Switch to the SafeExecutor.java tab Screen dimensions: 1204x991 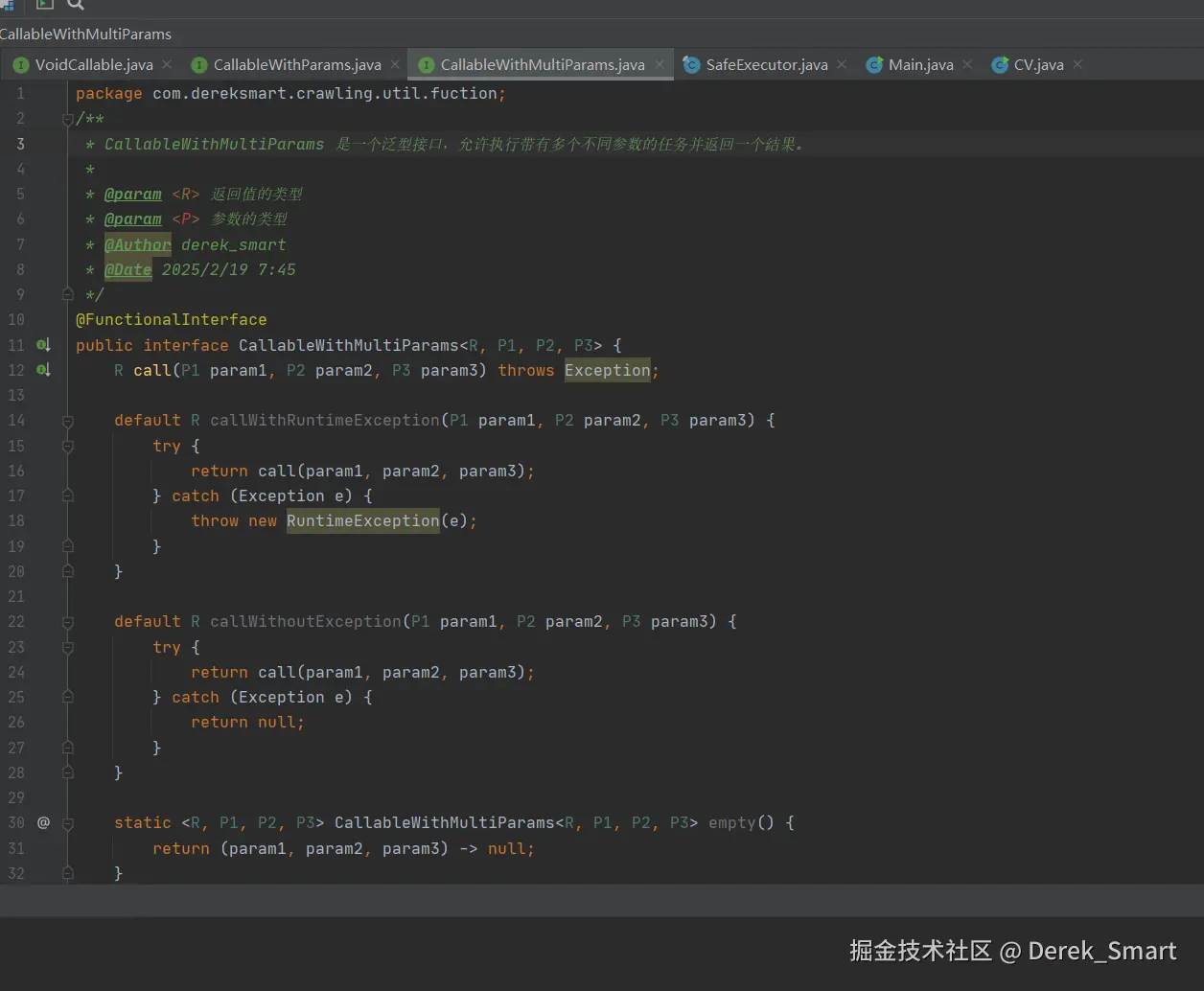click(x=765, y=65)
